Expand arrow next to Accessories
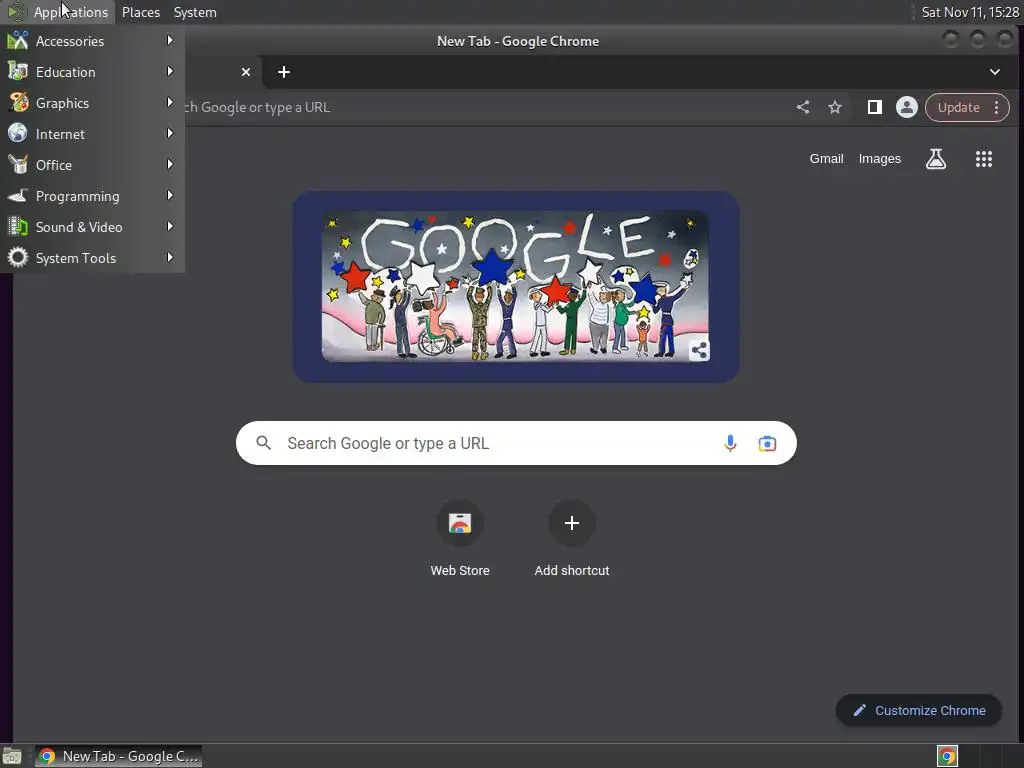The image size is (1024, 768). click(170, 40)
